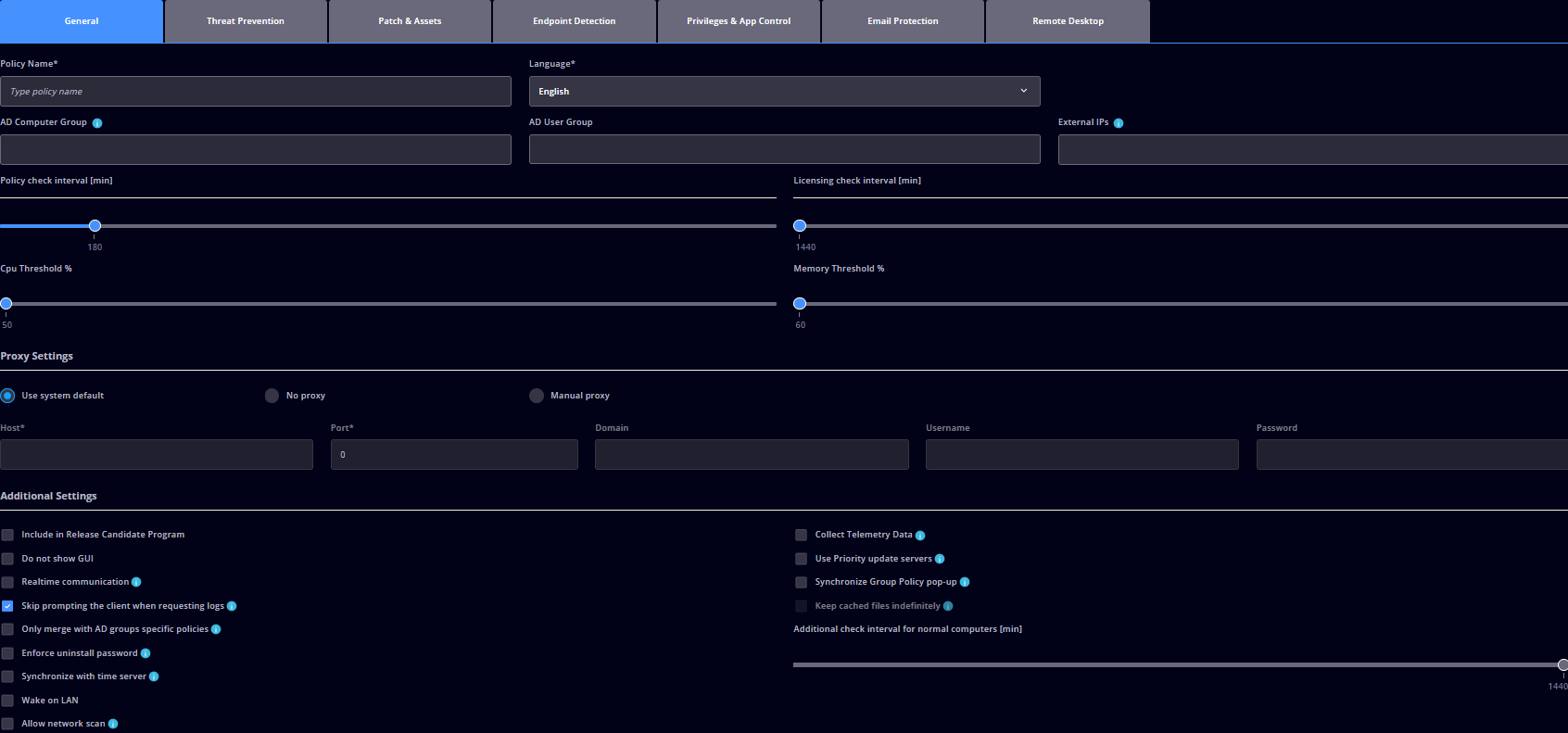The height and width of the screenshot is (733, 1568).
Task: Check Synchronize with time server
Action: [x=7, y=676]
